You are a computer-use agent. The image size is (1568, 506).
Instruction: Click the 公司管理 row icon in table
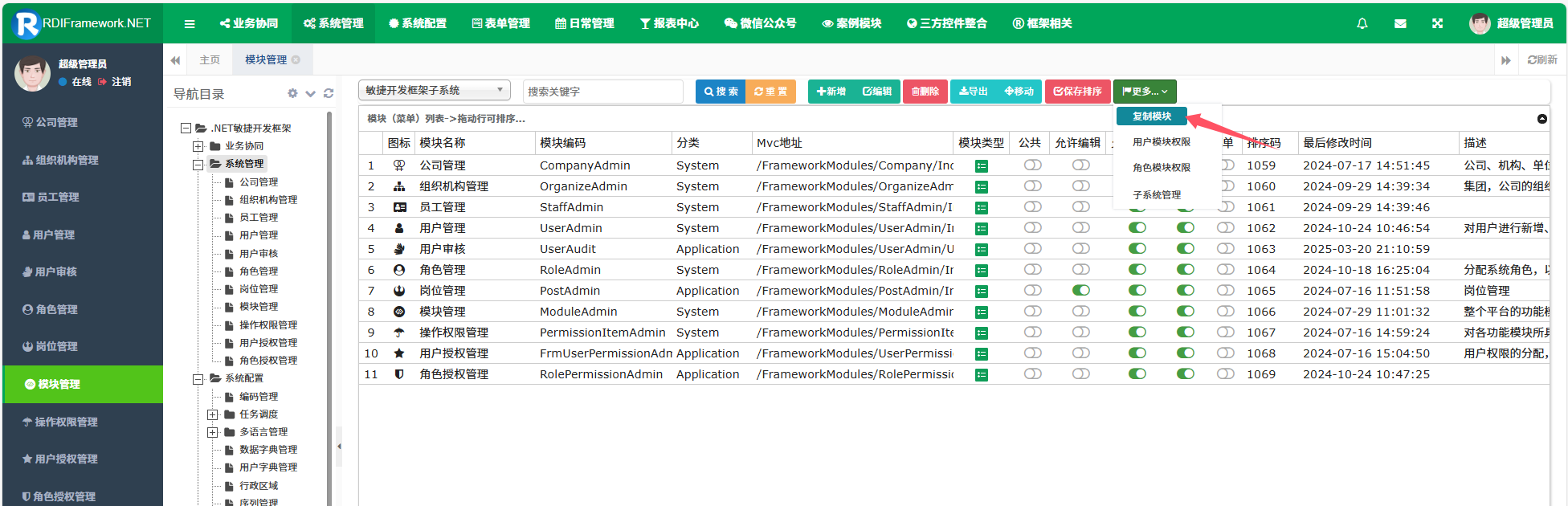click(399, 165)
